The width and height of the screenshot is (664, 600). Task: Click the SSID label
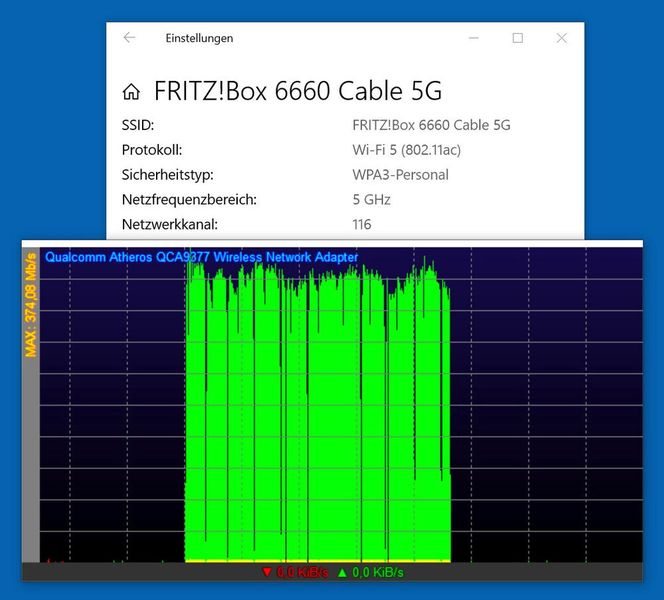[138, 125]
